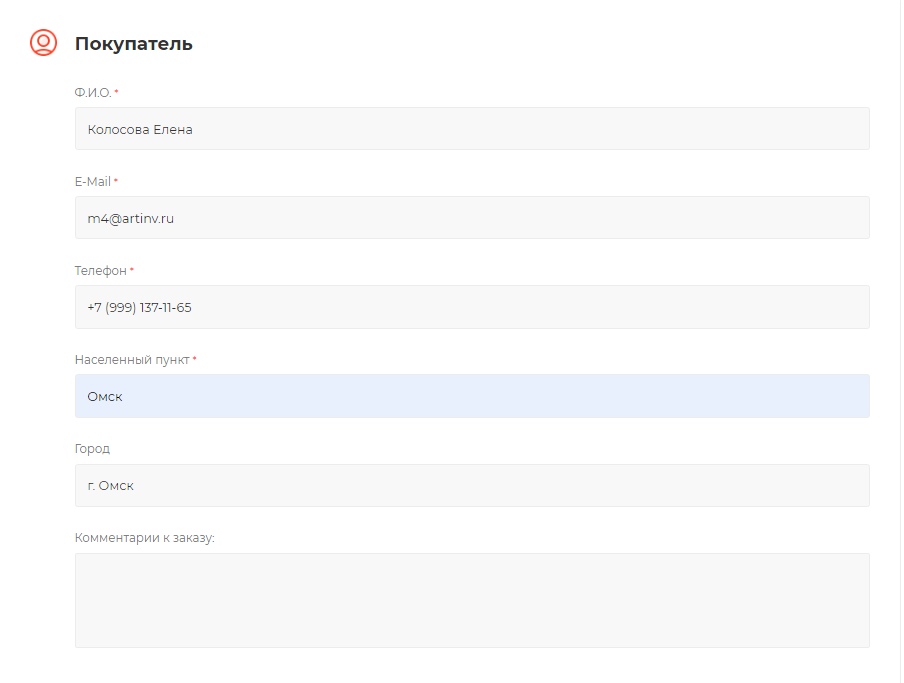
Task: Click the required marker beside Населенный пункт
Action: (x=194, y=359)
